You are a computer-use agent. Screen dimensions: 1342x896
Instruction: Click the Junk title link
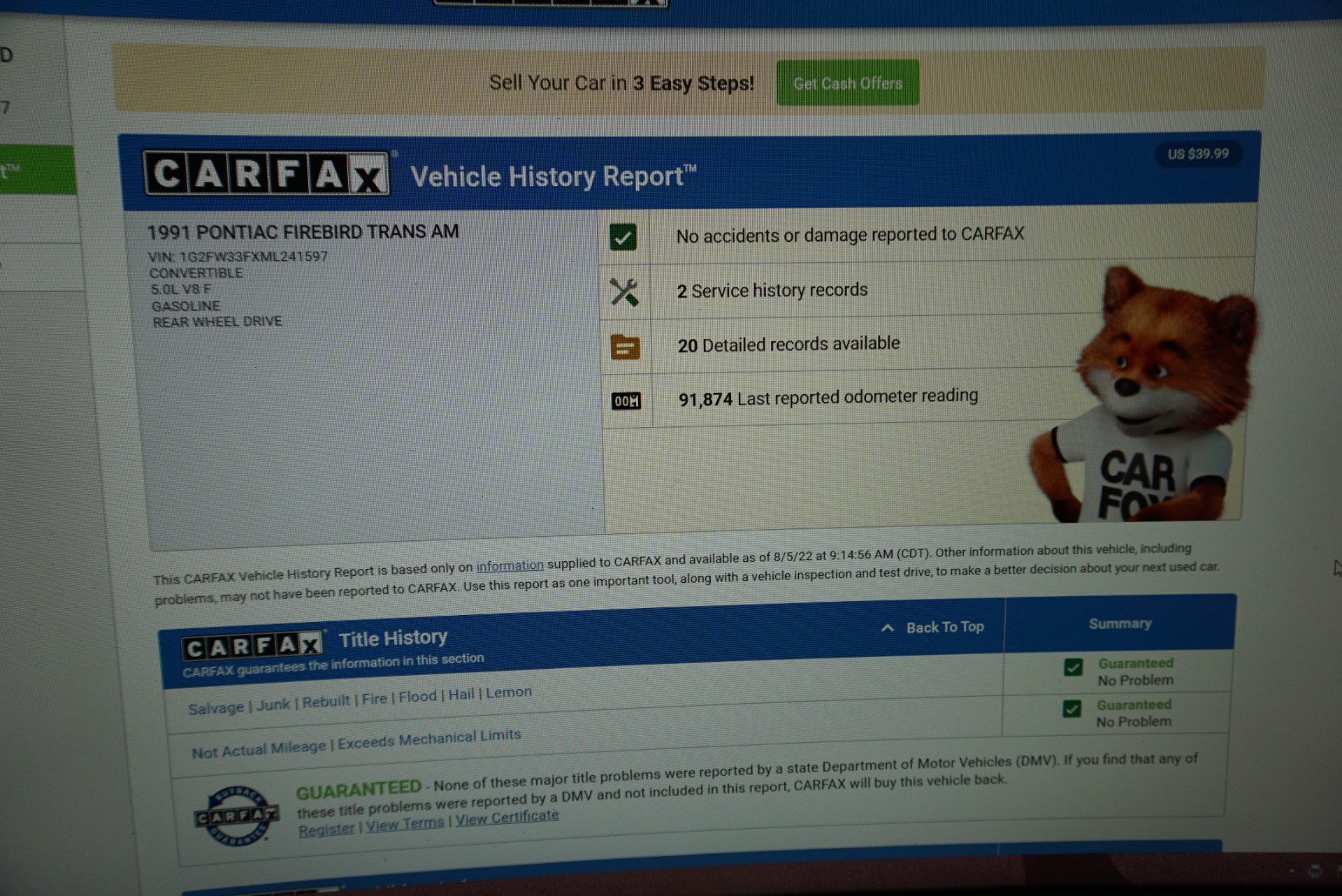(x=273, y=704)
